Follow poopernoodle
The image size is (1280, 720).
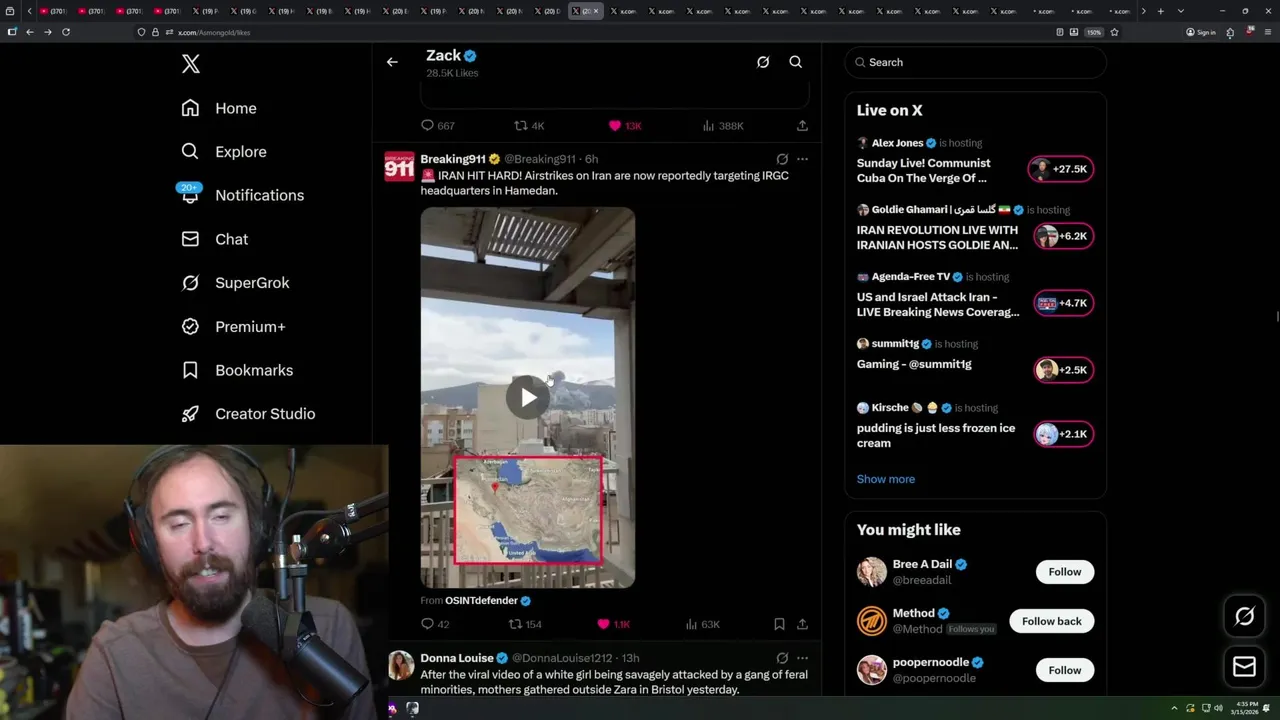coord(1065,670)
